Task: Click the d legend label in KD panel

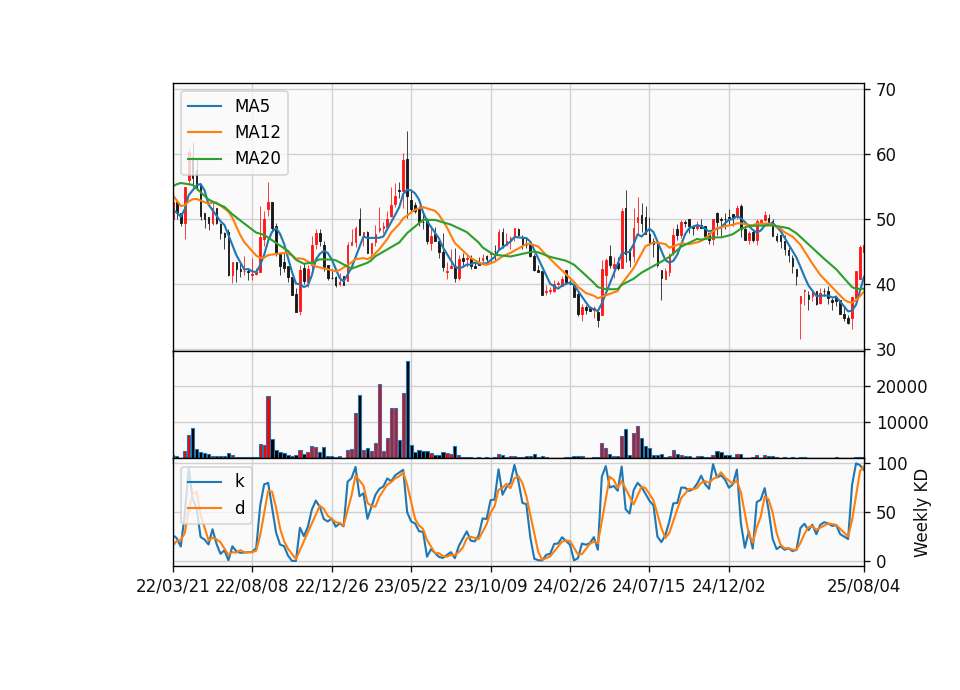Action: tap(239, 508)
